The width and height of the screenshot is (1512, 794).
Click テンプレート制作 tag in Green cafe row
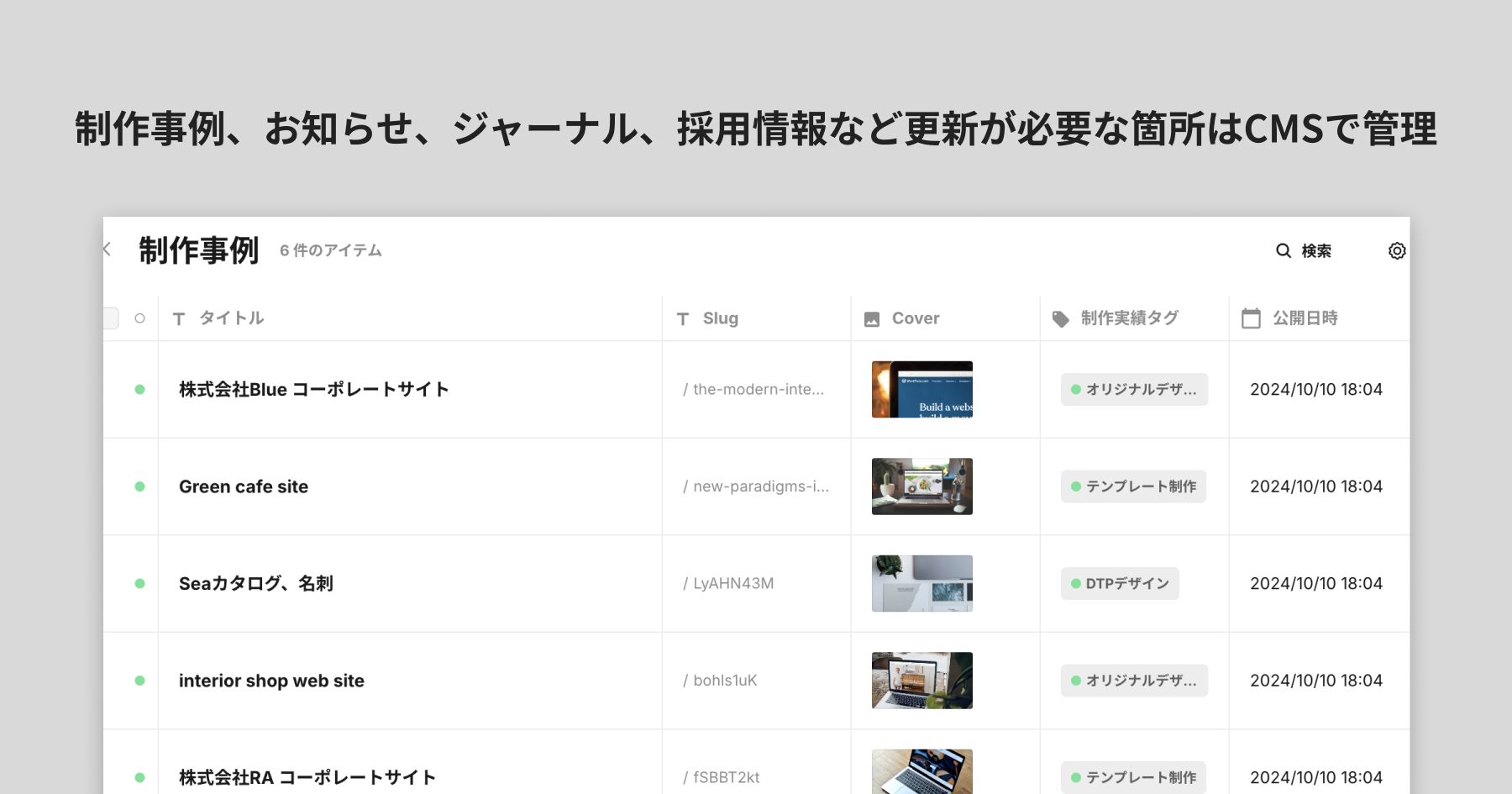coord(1134,486)
